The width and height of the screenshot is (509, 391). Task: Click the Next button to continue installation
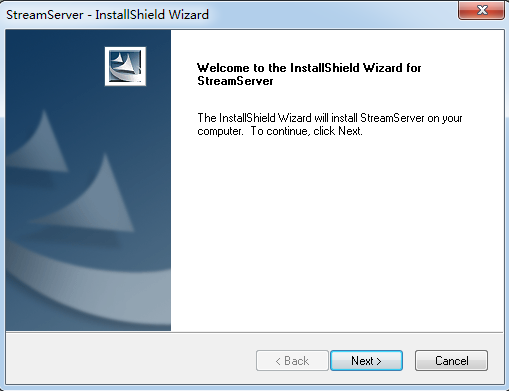(366, 360)
